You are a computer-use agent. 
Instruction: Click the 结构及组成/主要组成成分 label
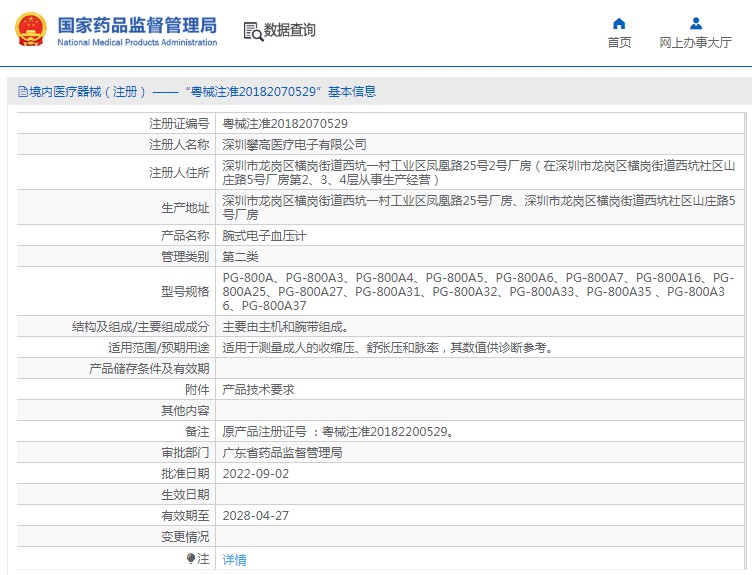(x=141, y=327)
